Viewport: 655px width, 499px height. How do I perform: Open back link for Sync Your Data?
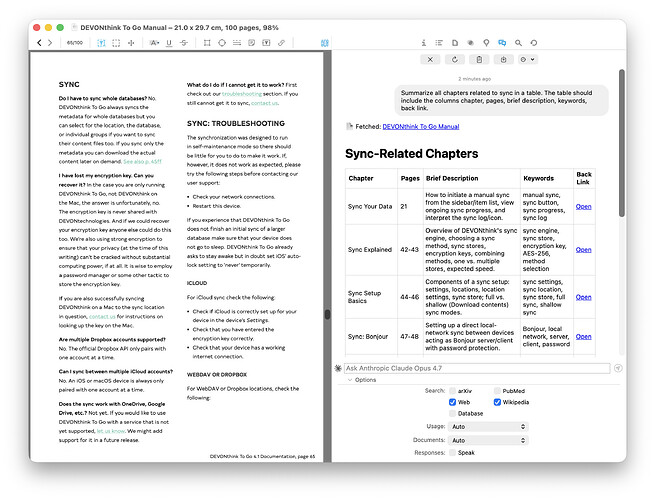pyautogui.click(x=583, y=206)
